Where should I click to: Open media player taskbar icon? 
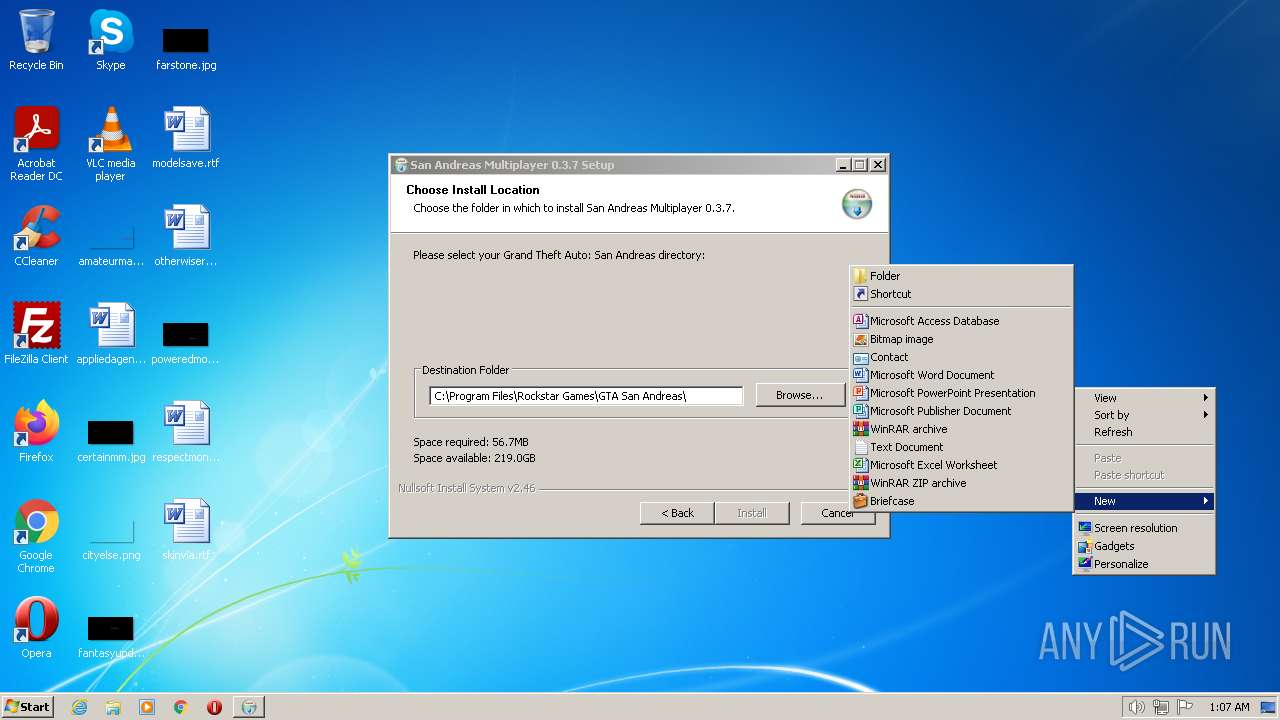147,707
